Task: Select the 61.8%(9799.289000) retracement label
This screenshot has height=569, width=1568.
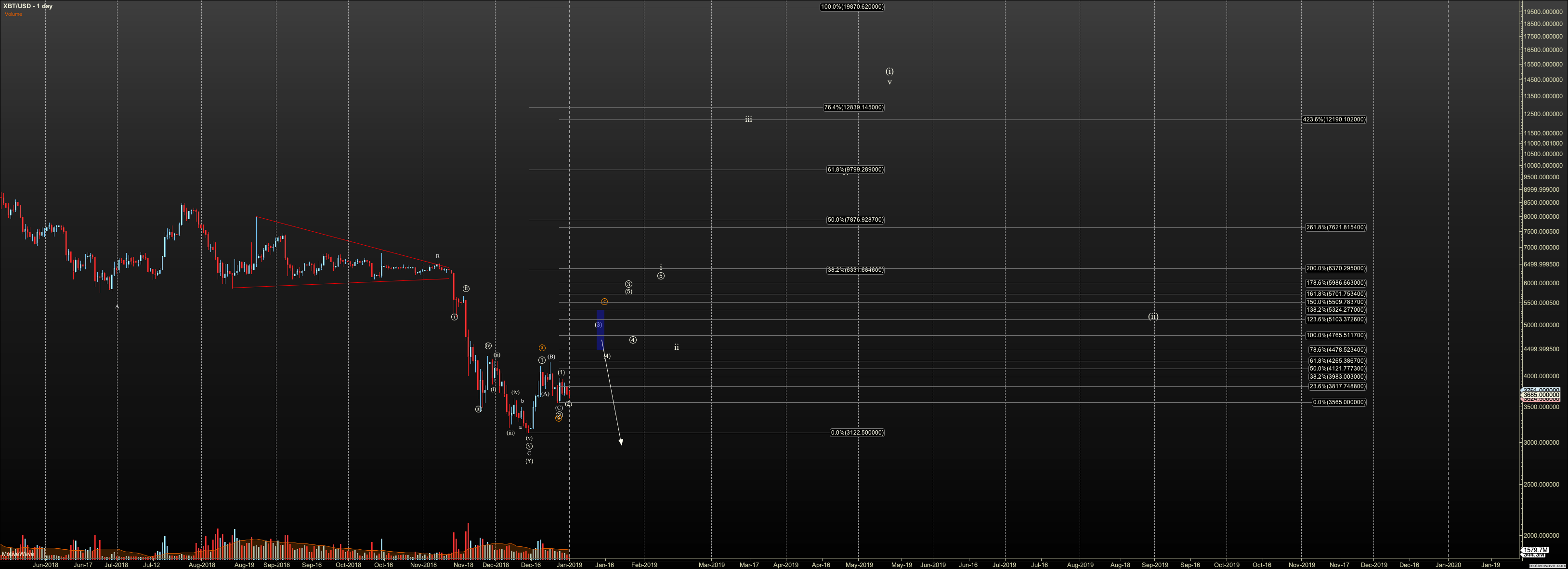Action: 855,170
